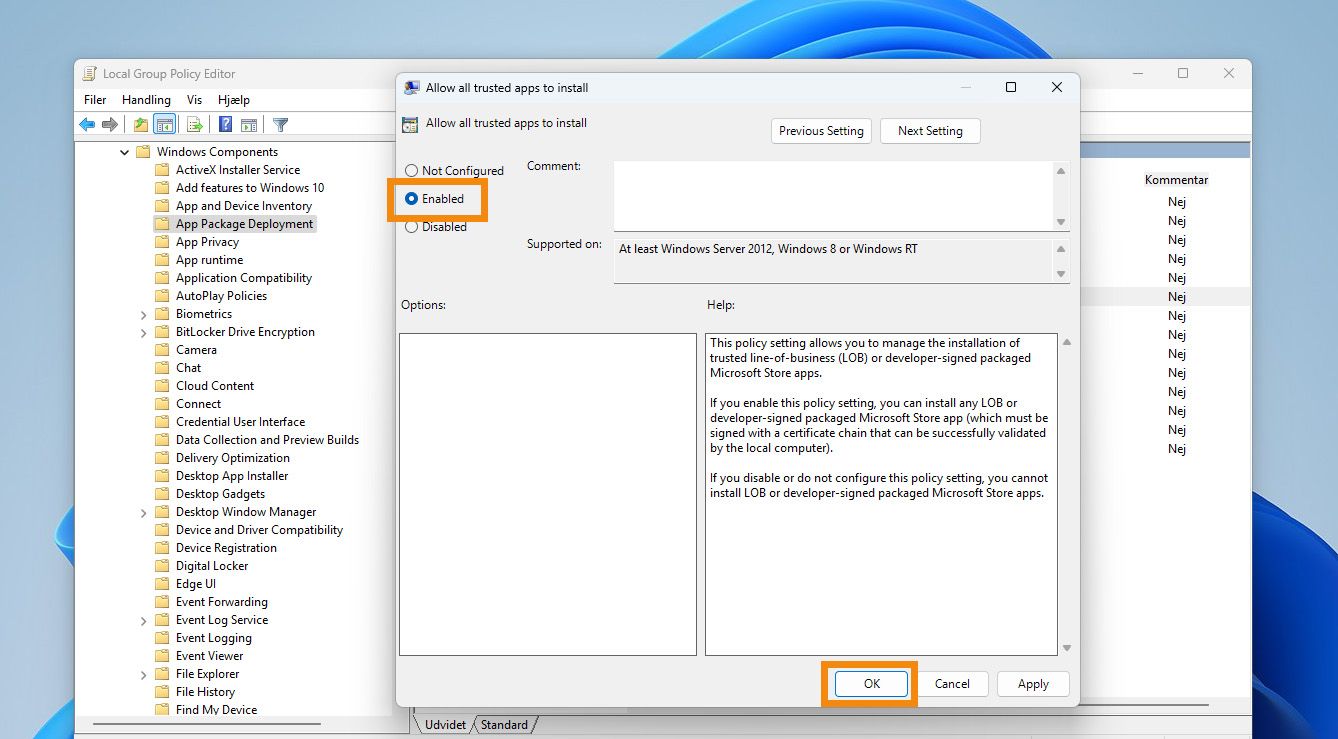Click the Comment box scroll-up arrow
The width and height of the screenshot is (1338, 739).
(1061, 171)
